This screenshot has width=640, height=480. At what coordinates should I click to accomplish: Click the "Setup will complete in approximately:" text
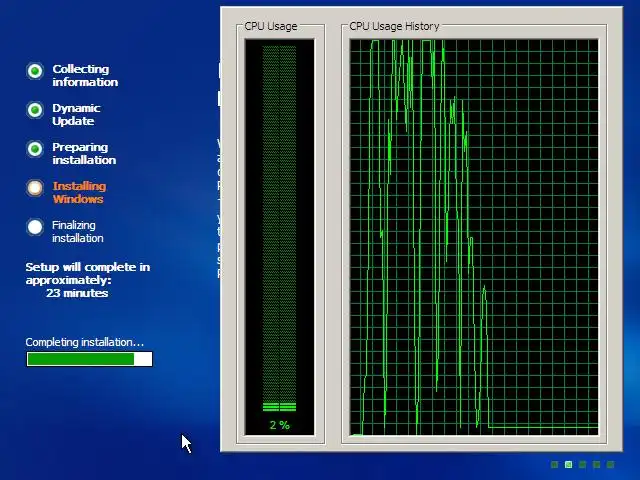88,273
